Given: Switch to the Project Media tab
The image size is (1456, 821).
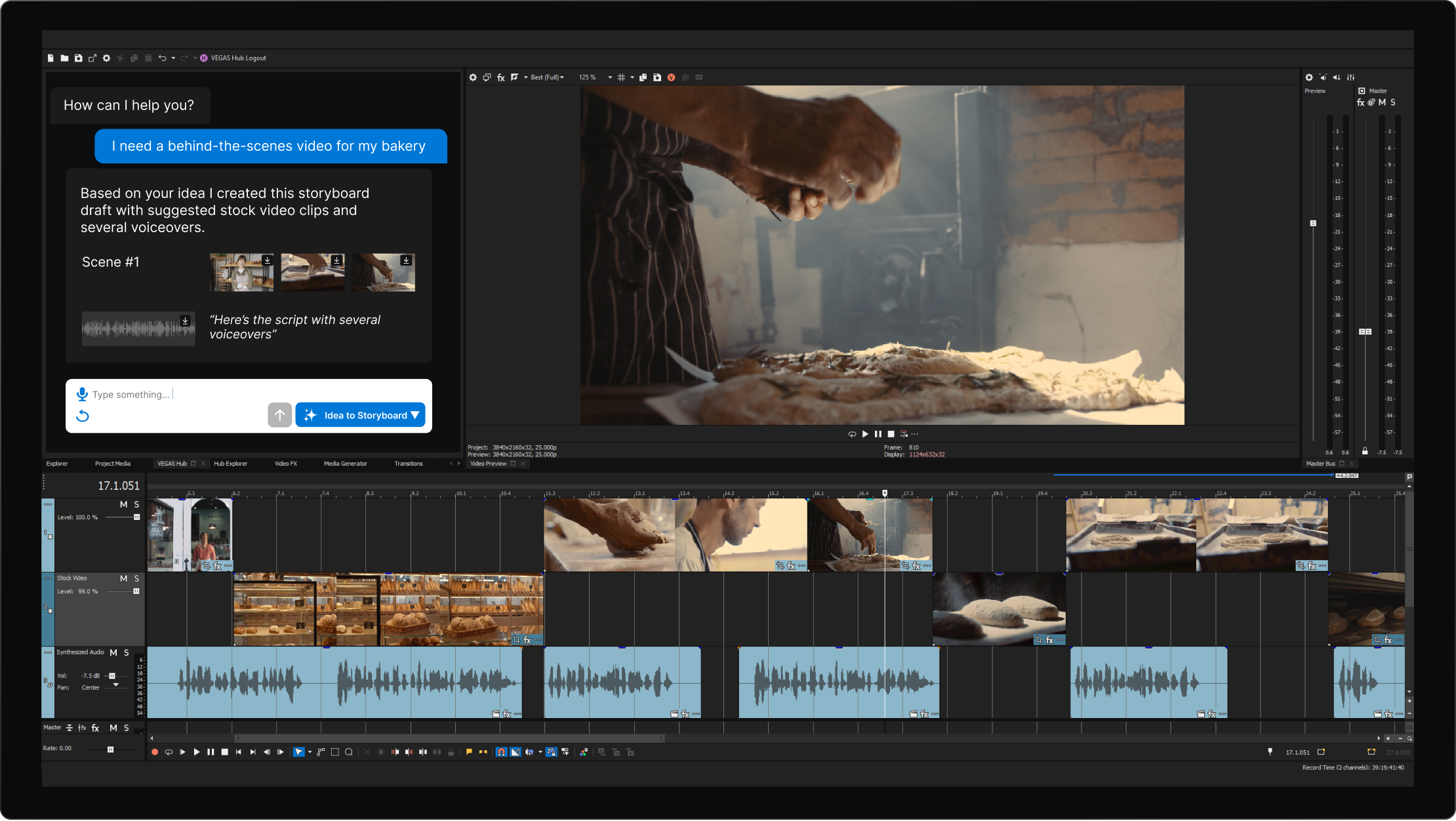Looking at the screenshot, I should pyautogui.click(x=113, y=464).
